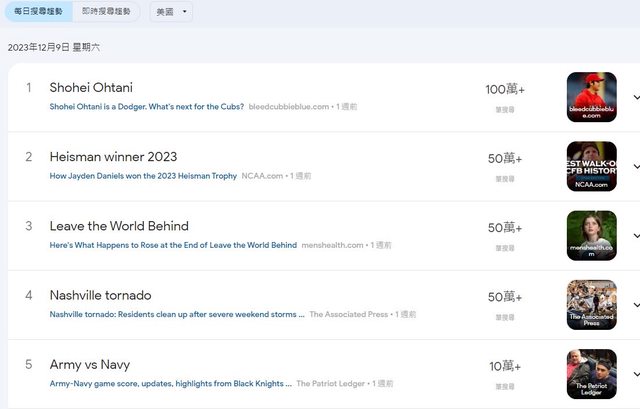
Task: Open Nashville tornado residents clean up article
Action: coord(177,314)
